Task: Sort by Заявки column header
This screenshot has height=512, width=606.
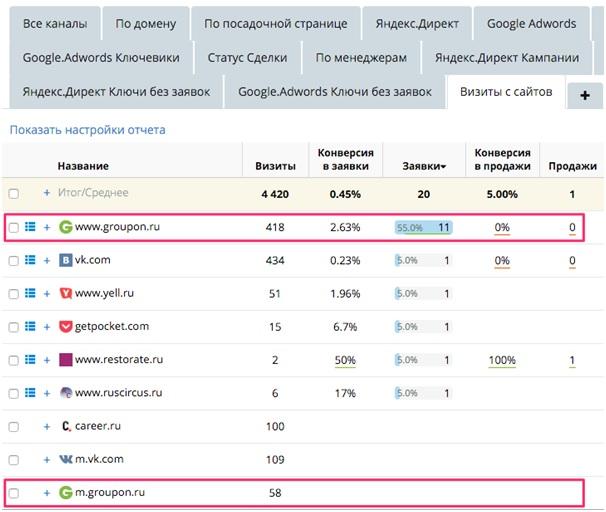Action: point(424,166)
